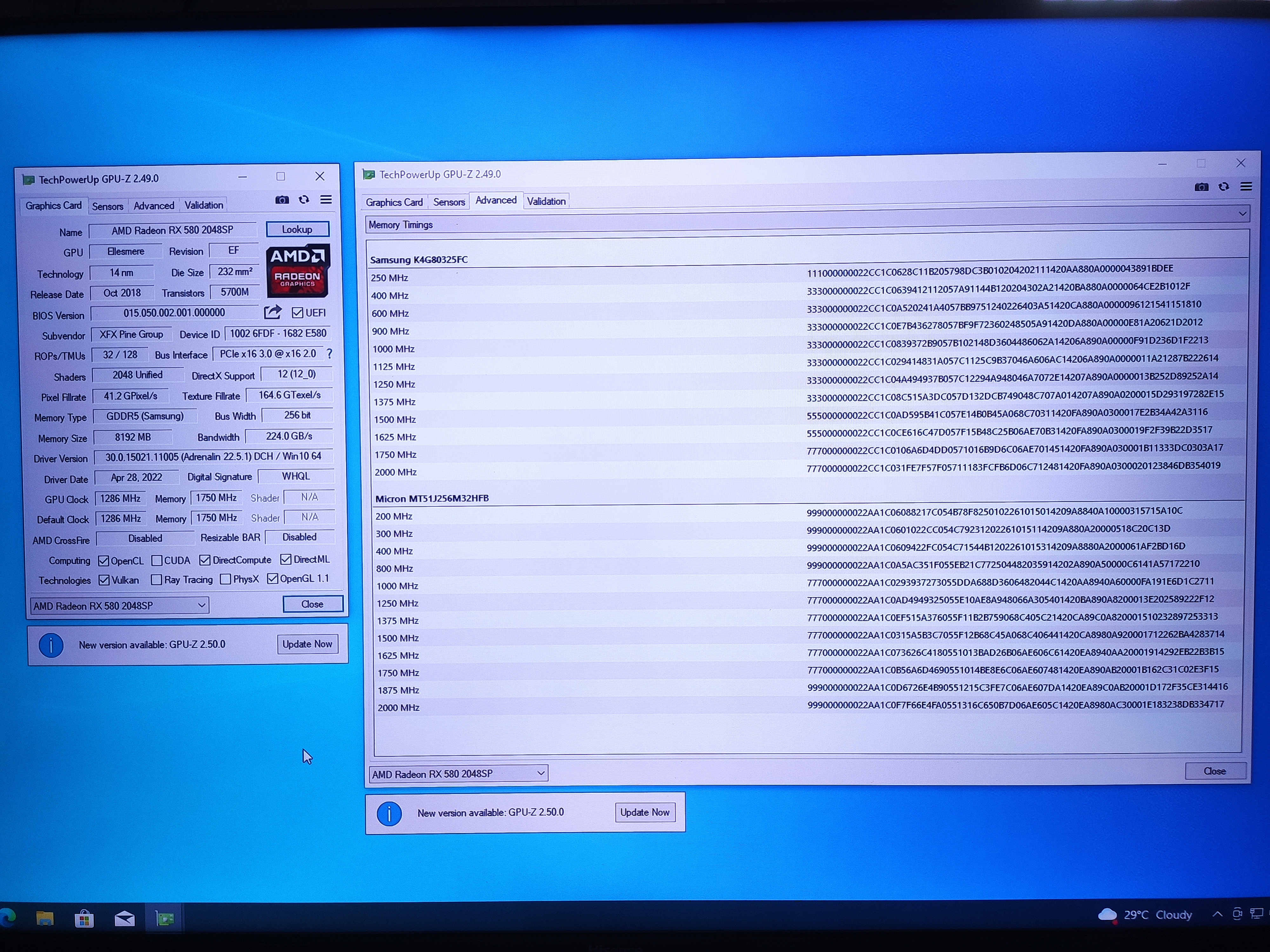
Task: Open GPU selector dropdown in left window
Action: [x=119, y=605]
